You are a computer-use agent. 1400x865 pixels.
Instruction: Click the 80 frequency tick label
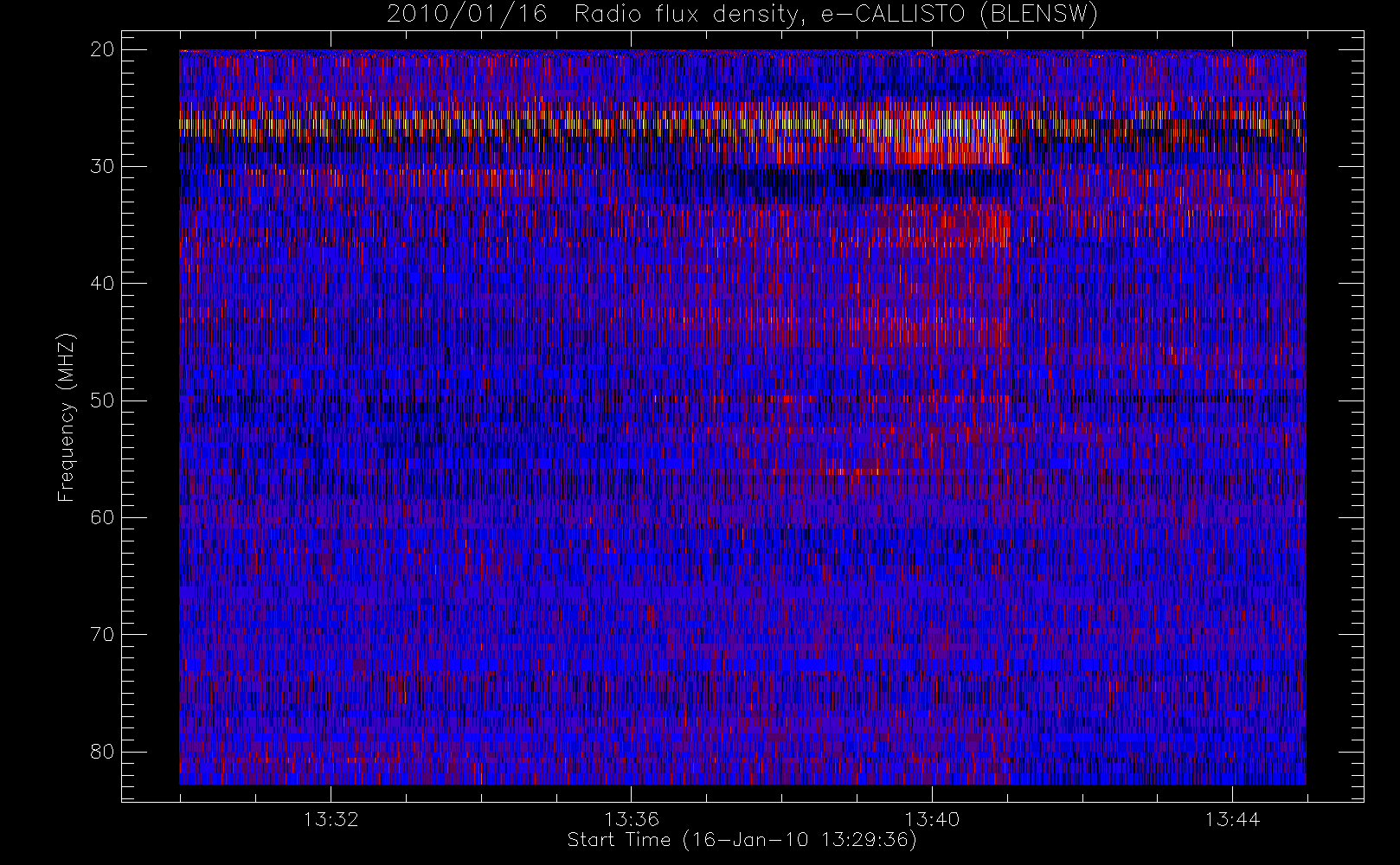coord(102,751)
